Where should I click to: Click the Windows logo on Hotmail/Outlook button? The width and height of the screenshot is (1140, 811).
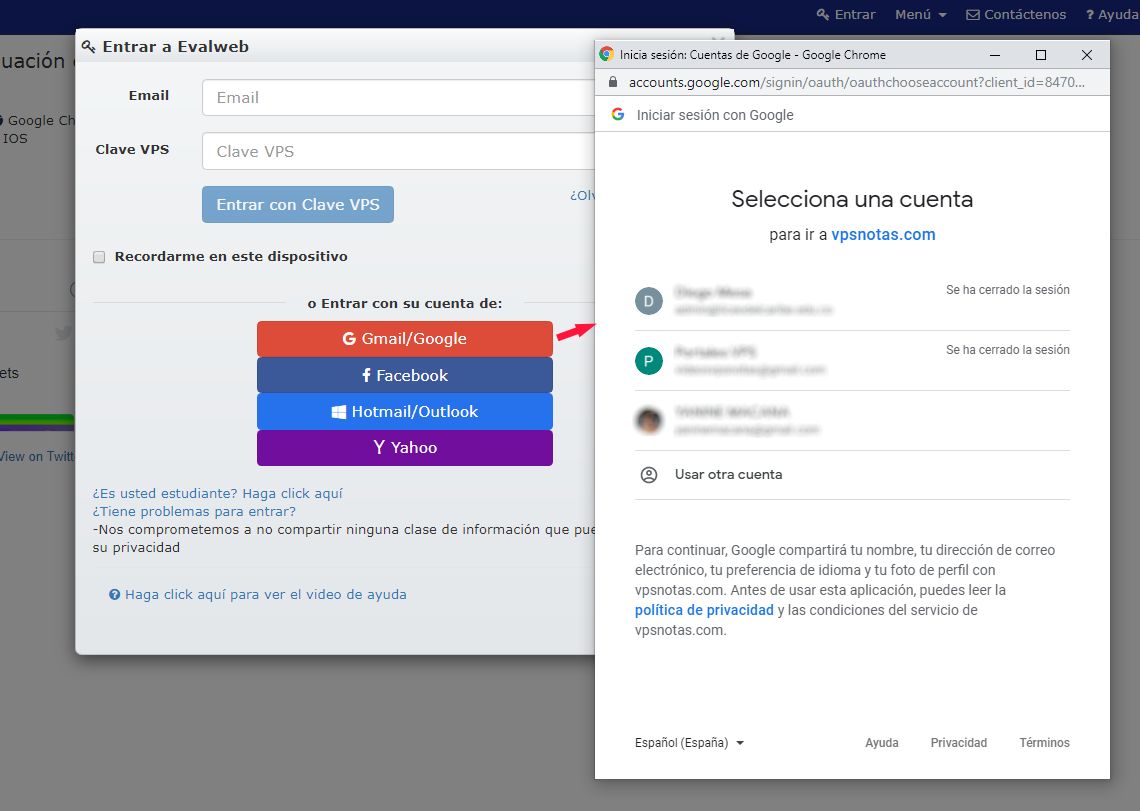coord(339,412)
